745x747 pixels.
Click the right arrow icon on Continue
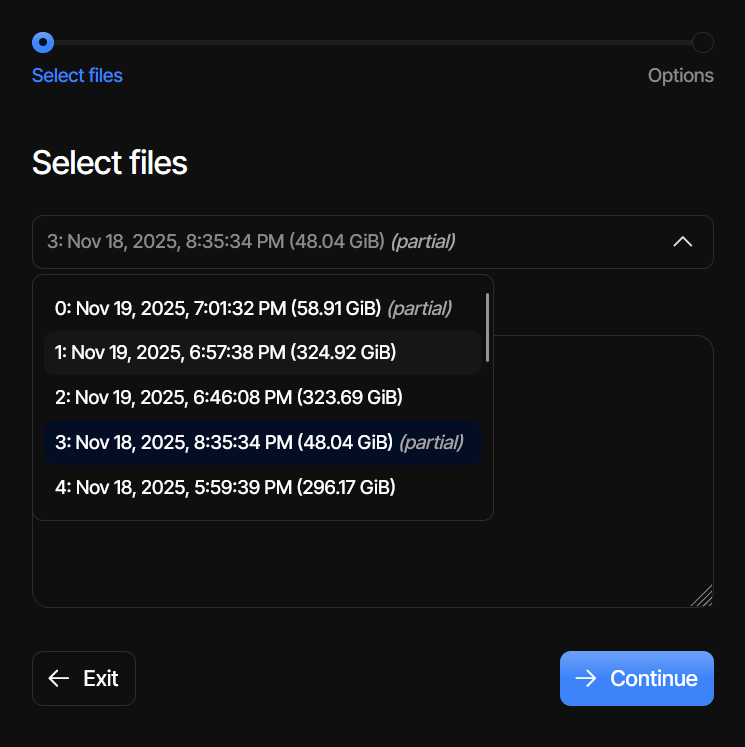point(587,679)
